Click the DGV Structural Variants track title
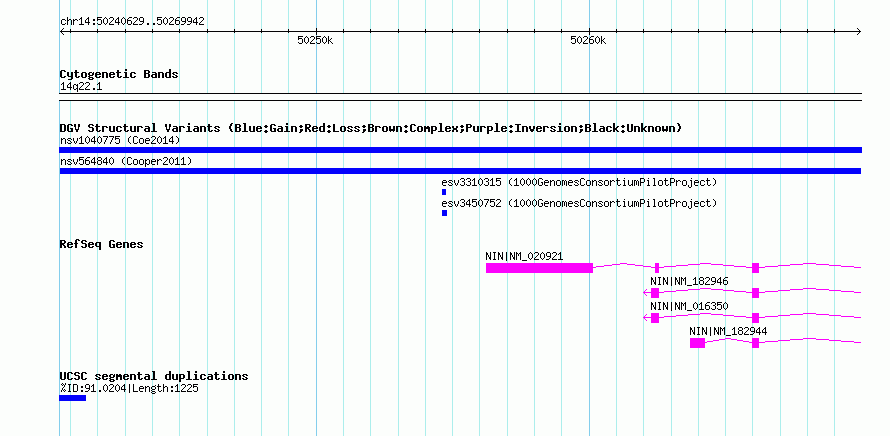890x436 pixels. pyautogui.click(x=371, y=128)
